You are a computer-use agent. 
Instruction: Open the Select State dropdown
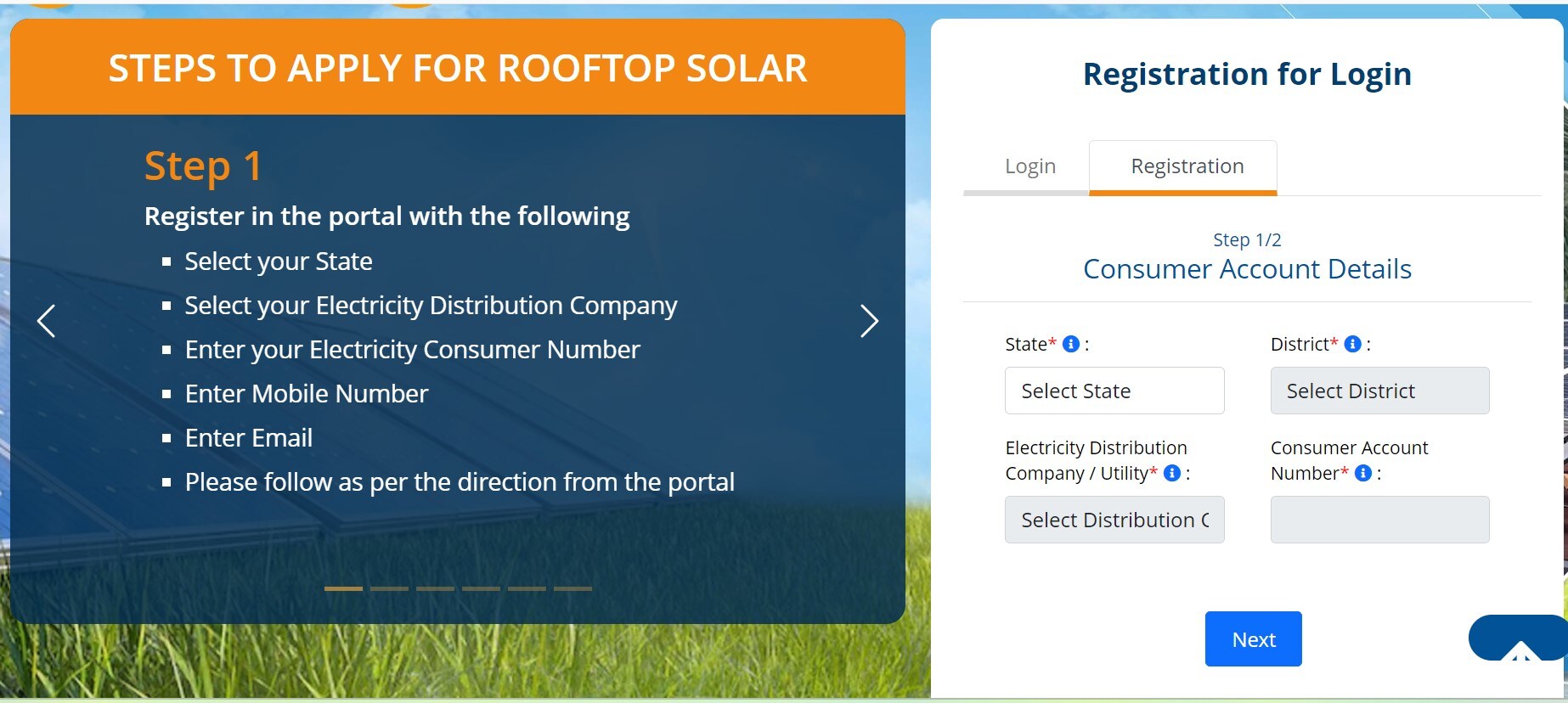(1114, 391)
